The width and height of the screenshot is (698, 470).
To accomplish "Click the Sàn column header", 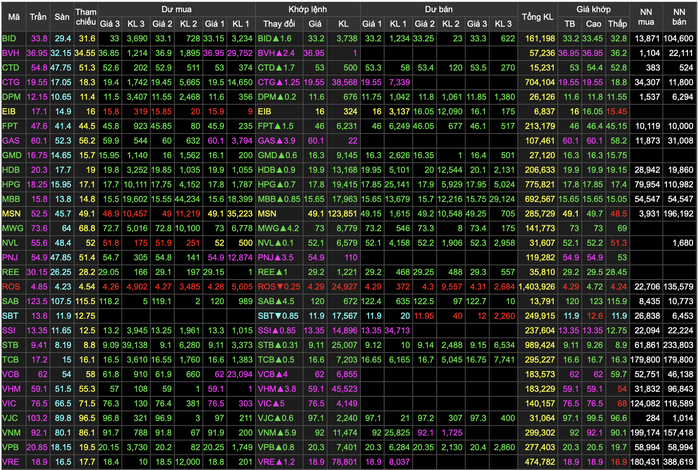I will click(62, 17).
